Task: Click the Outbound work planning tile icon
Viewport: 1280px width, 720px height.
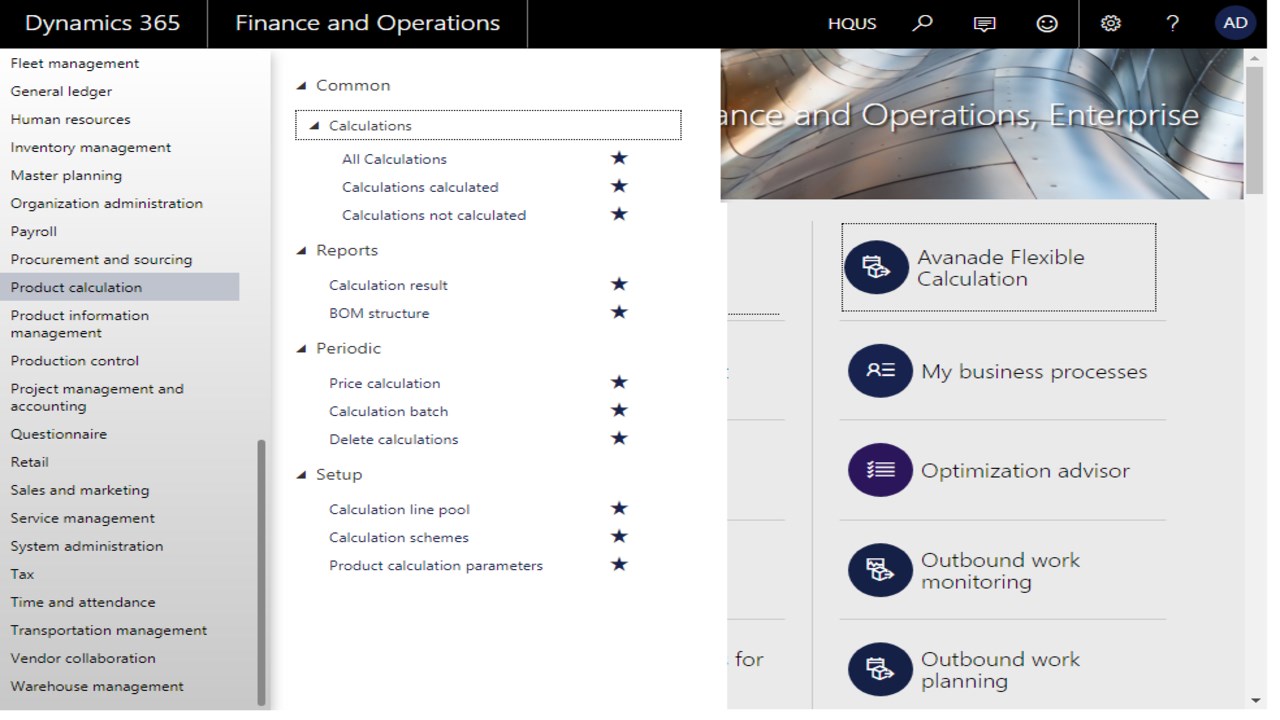Action: 880,669
